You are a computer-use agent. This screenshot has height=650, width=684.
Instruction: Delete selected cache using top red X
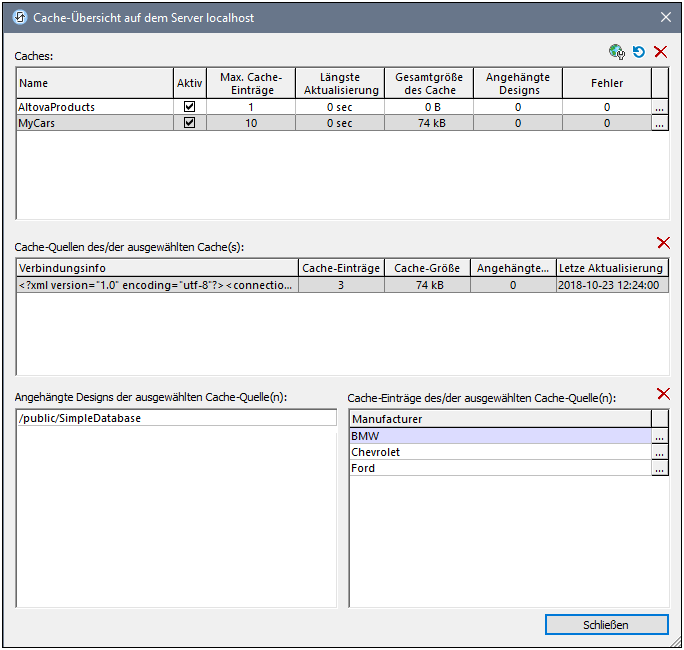click(x=660, y=52)
